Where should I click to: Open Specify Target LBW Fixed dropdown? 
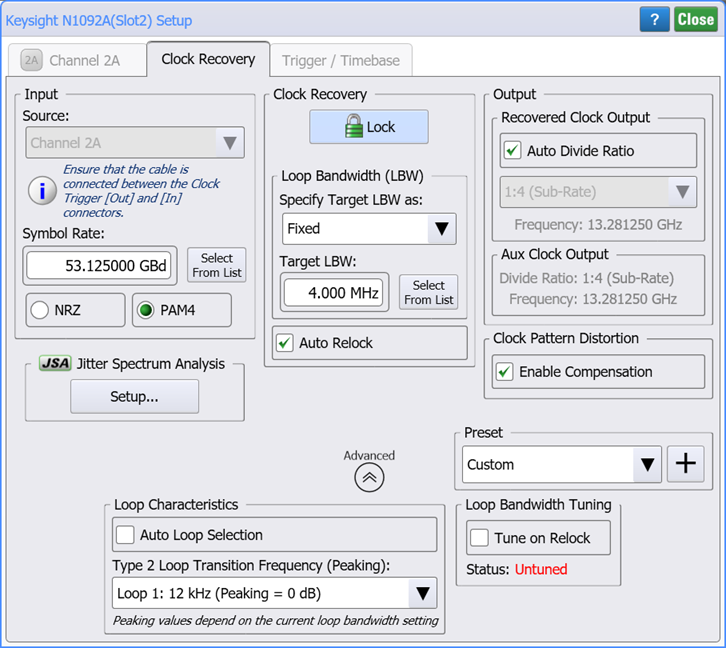click(x=369, y=229)
